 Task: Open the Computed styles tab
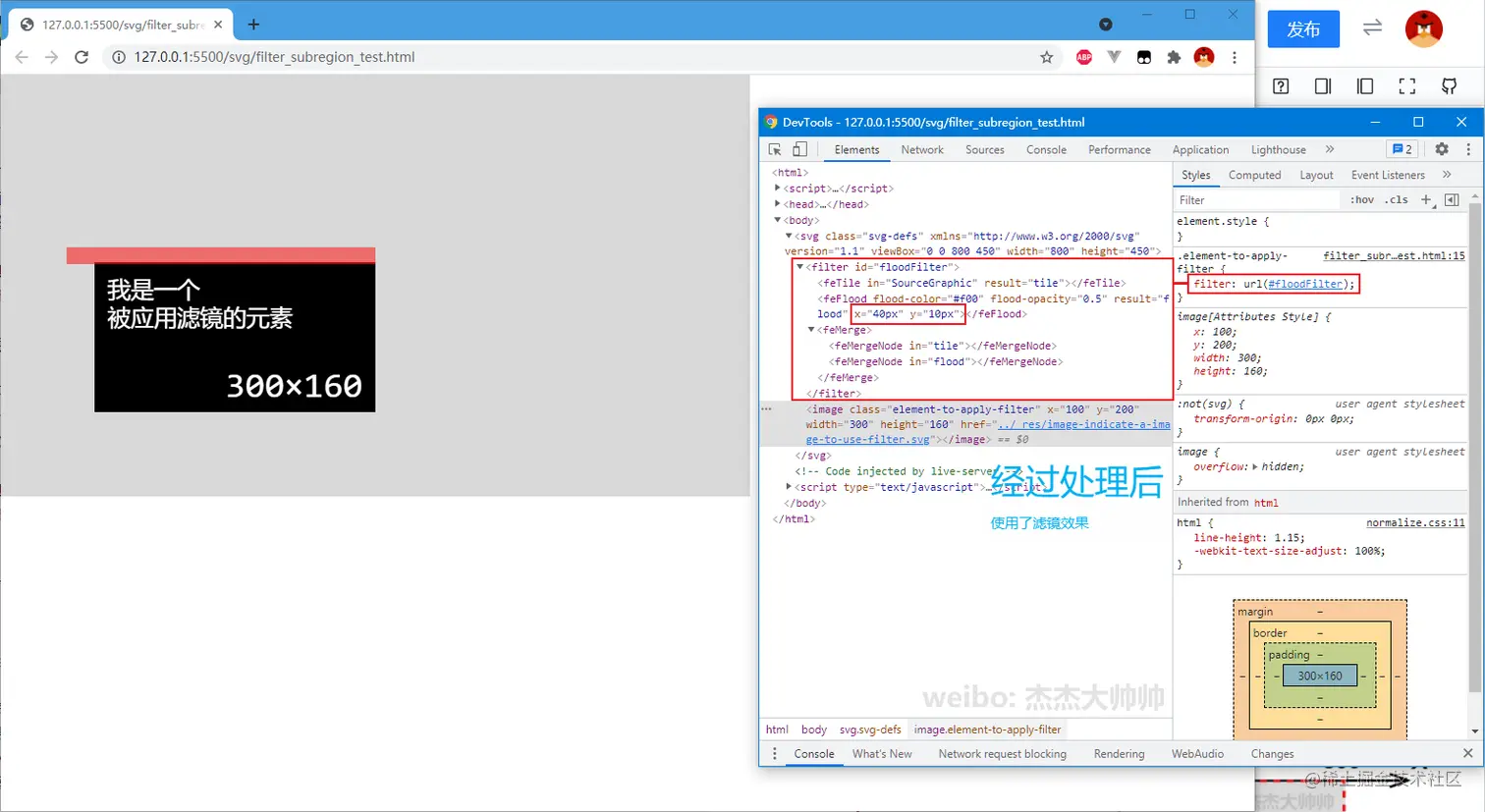pos(1254,175)
